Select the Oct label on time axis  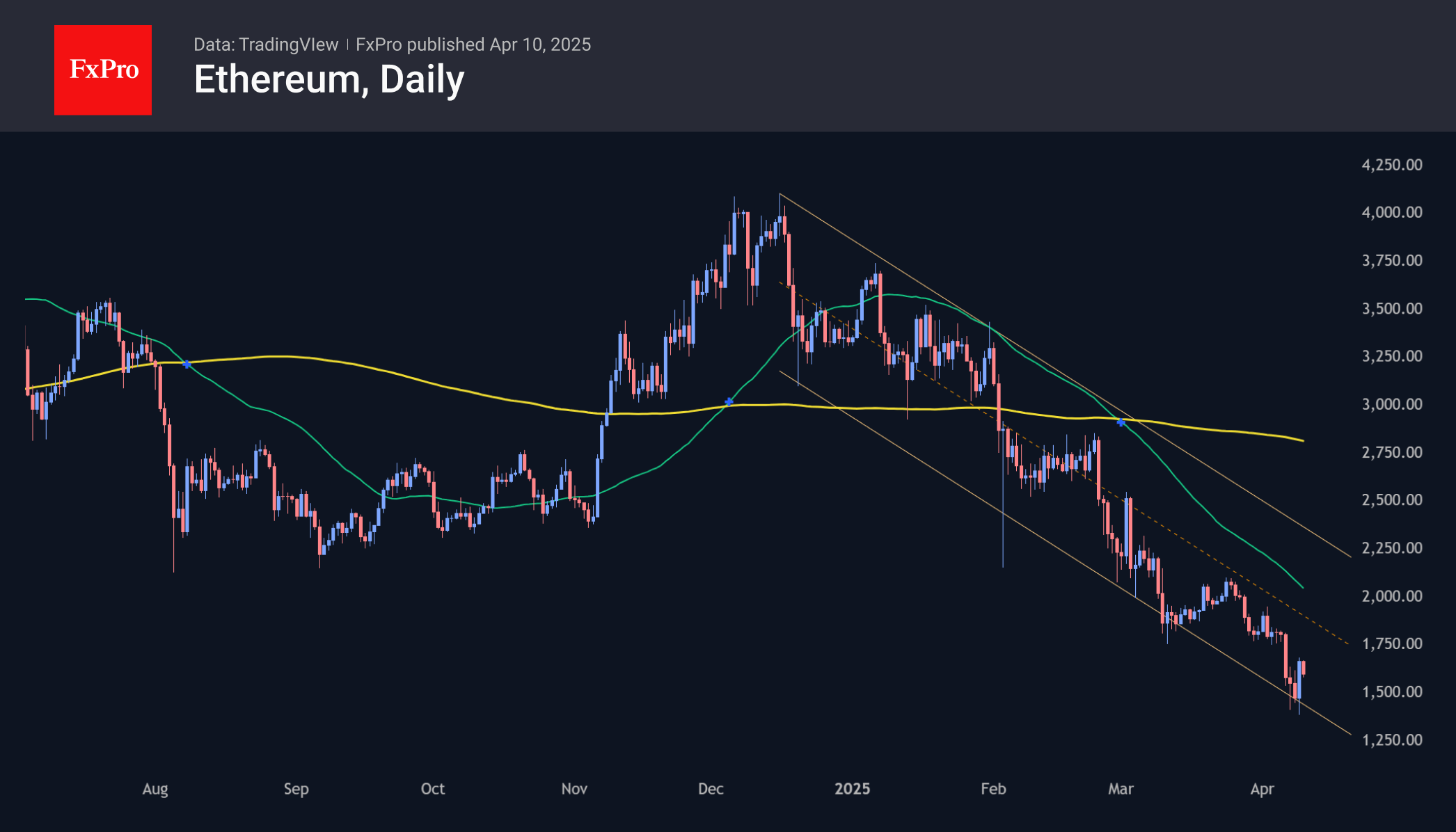click(x=432, y=789)
